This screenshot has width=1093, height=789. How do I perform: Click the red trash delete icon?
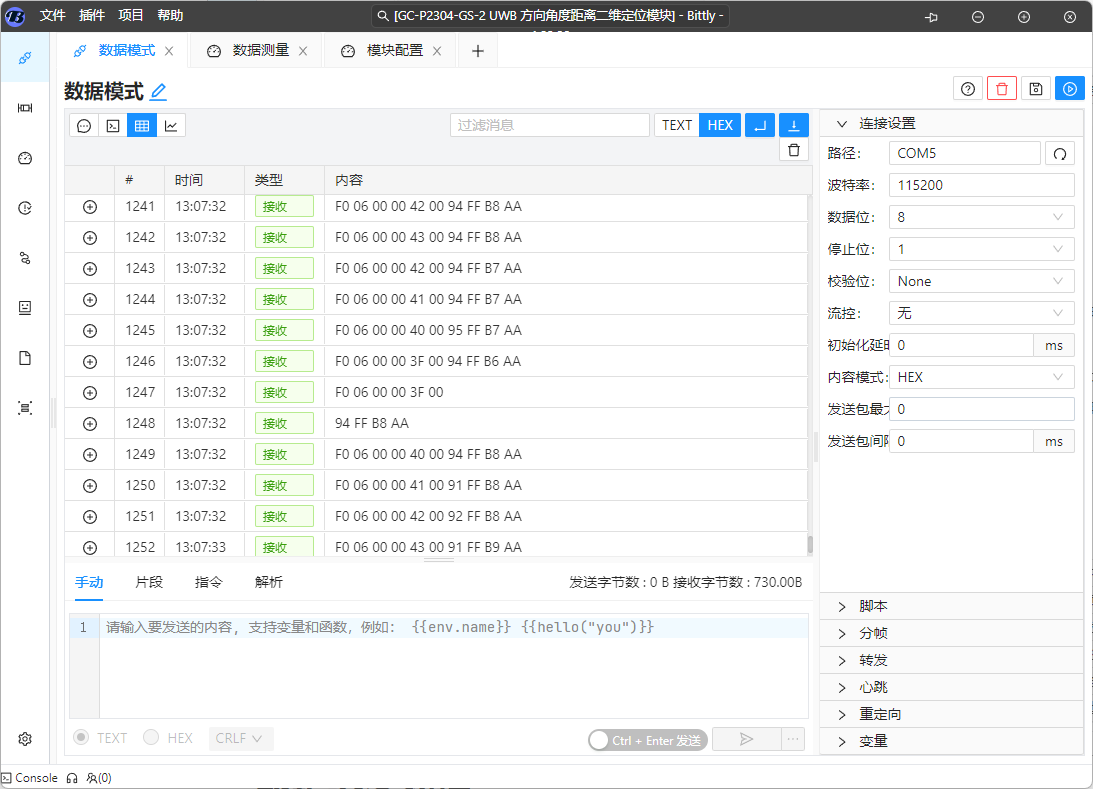coord(1002,89)
